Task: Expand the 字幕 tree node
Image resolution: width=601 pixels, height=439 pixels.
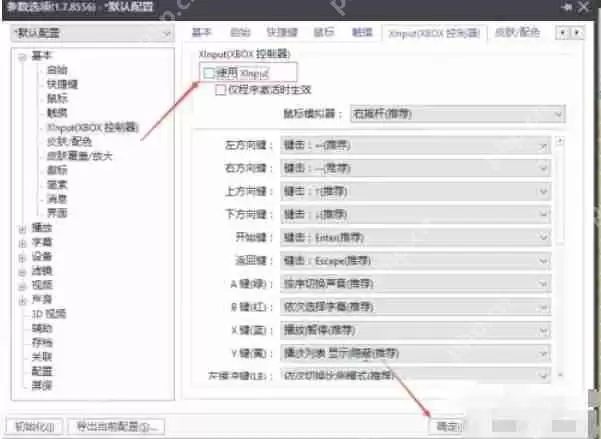Action: pyautogui.click(x=22, y=243)
